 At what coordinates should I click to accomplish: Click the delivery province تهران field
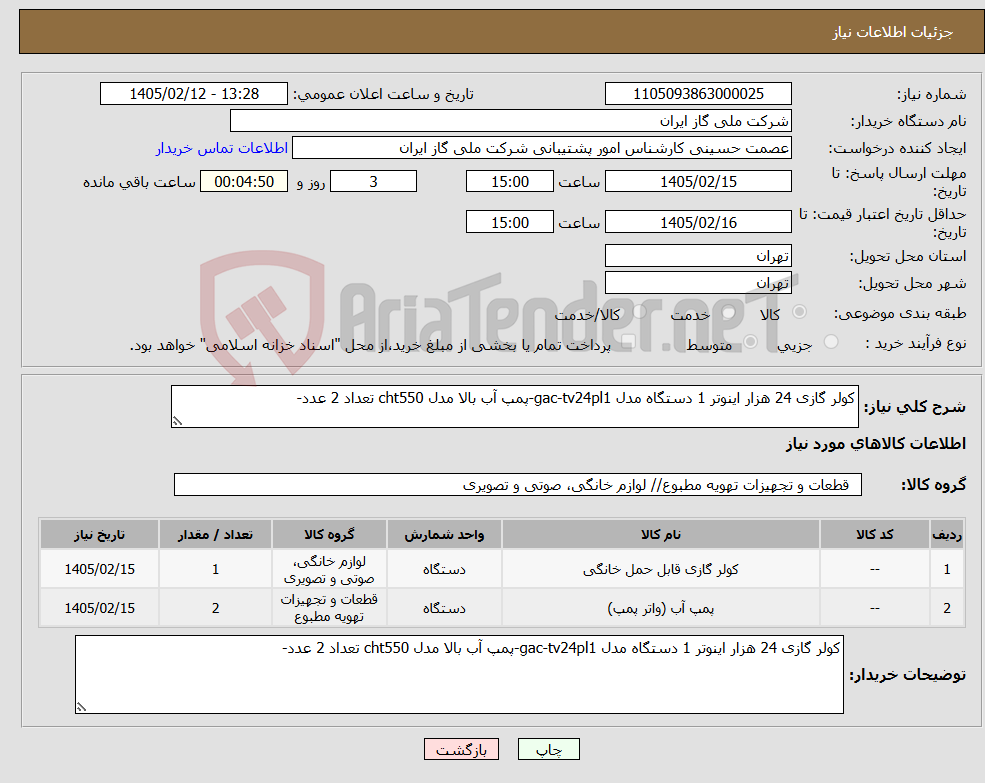pos(698,256)
